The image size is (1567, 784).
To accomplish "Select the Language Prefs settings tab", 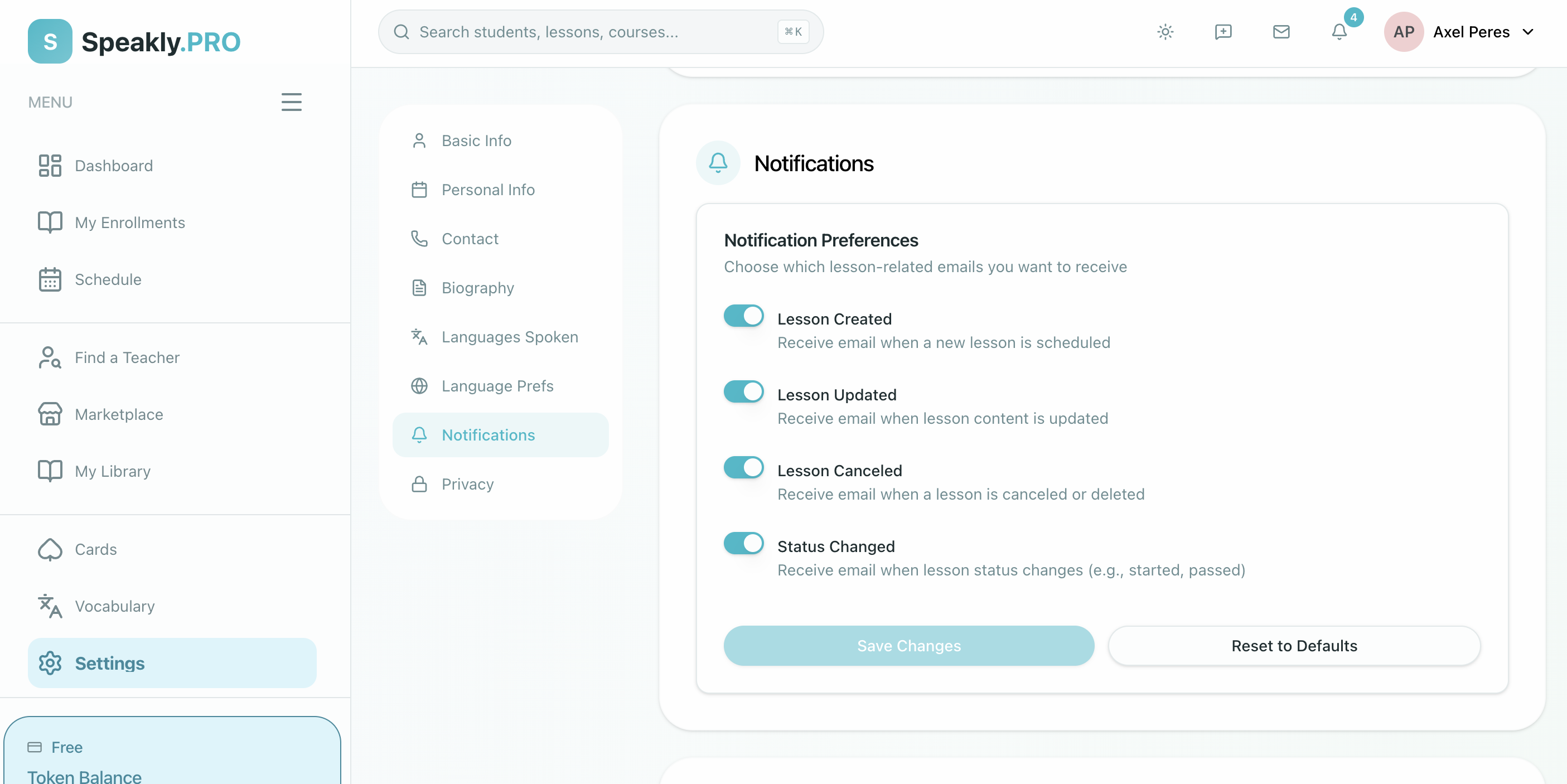I will pos(497,386).
